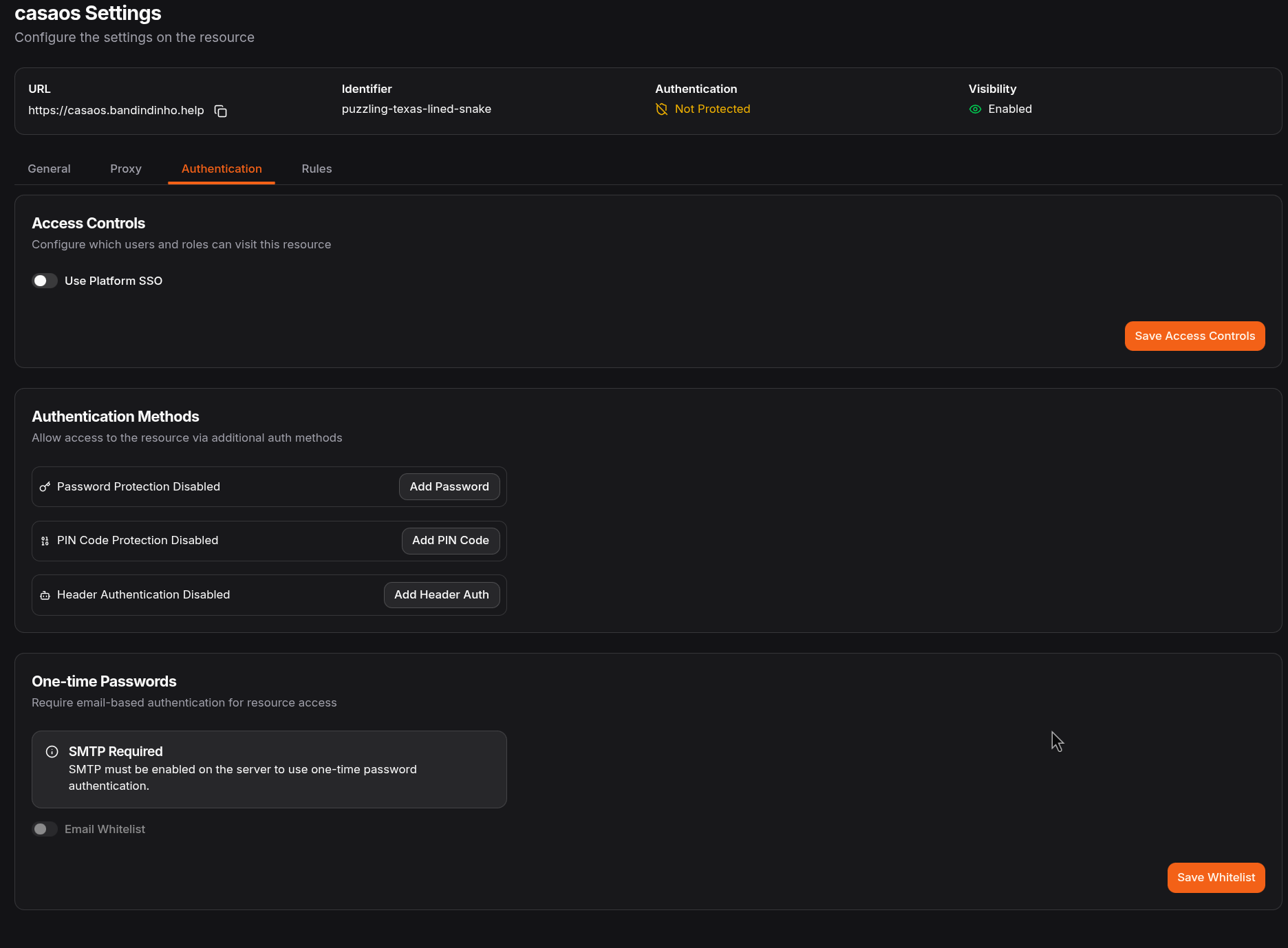Open the Proxy tab
This screenshot has width=1288, height=948.
(126, 169)
